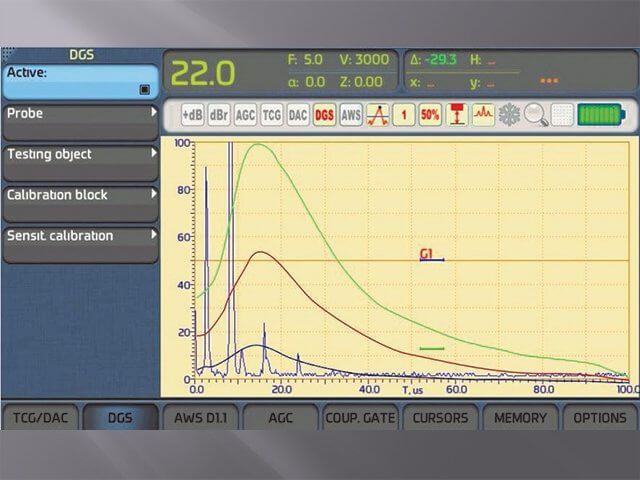Click the freeze snowflake icon
This screenshot has height=480, width=640.
(510, 115)
